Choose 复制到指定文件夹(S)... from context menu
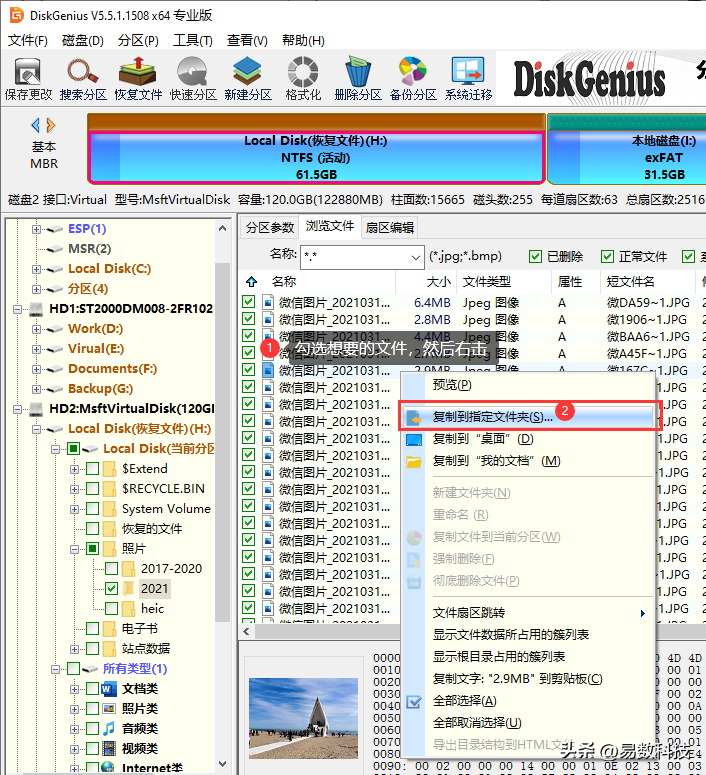706x775 pixels. (528, 417)
